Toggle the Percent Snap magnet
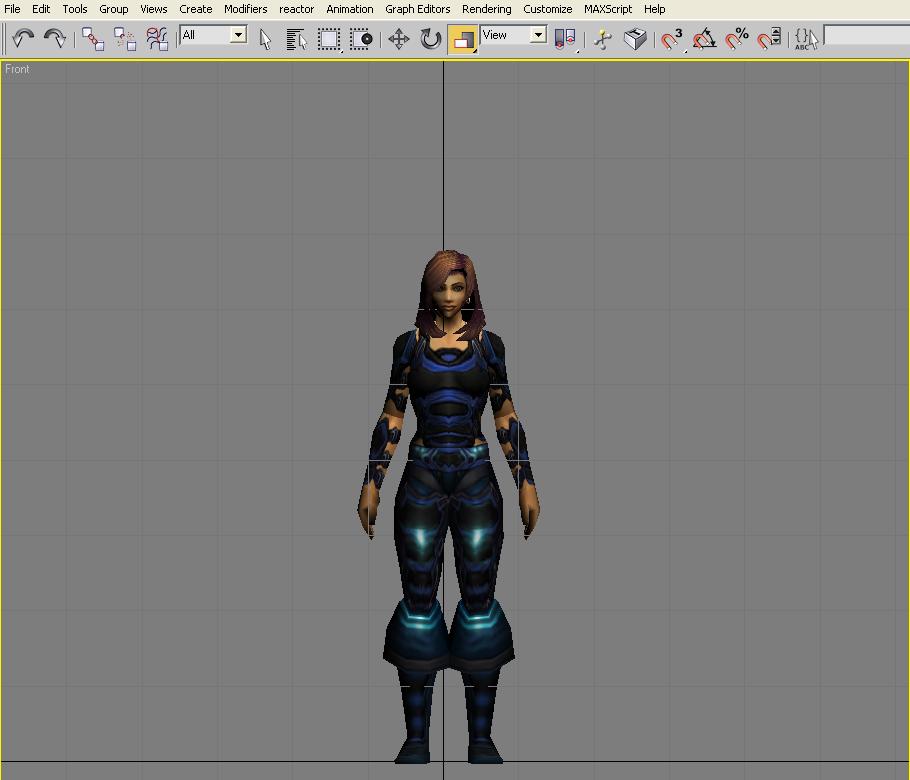Viewport: 910px width, 780px height. point(737,39)
